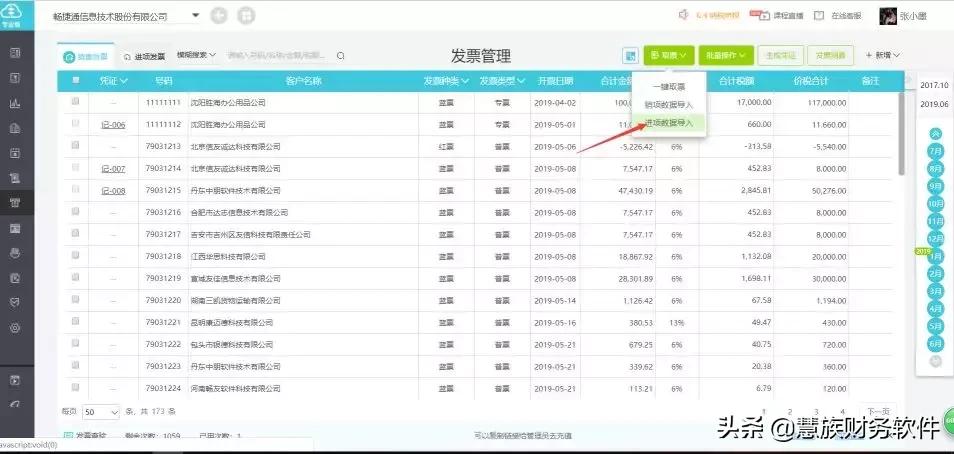Click the bottom-most sidebar icon

[16, 404]
